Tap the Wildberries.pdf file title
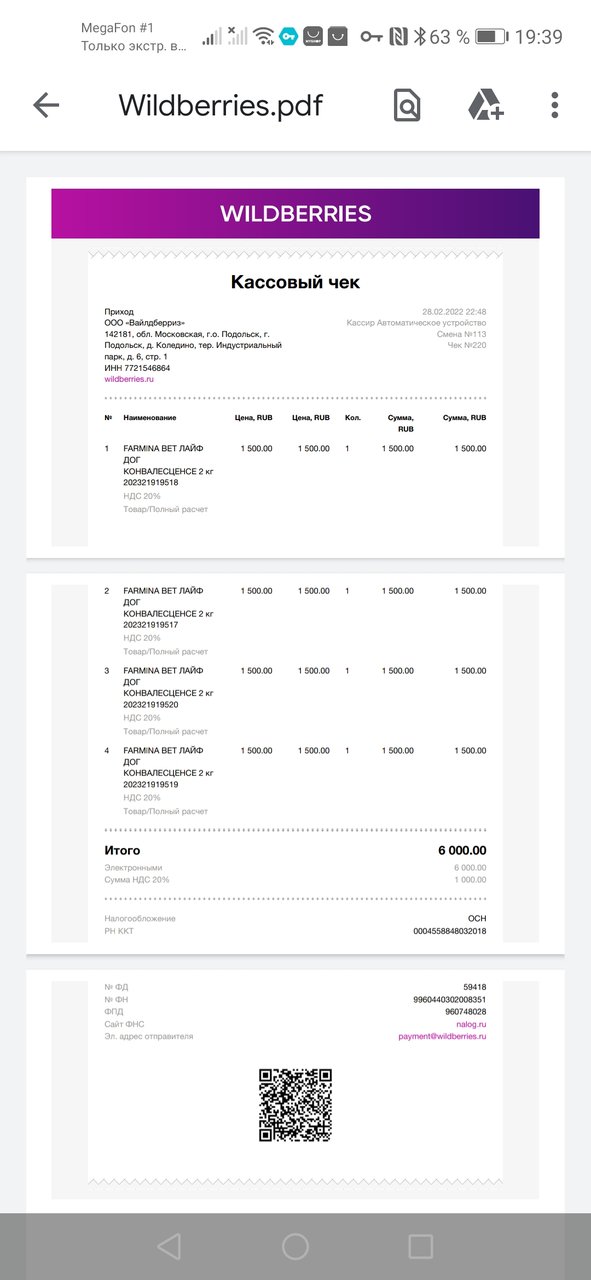This screenshot has height=1280, width=591. pos(221,105)
